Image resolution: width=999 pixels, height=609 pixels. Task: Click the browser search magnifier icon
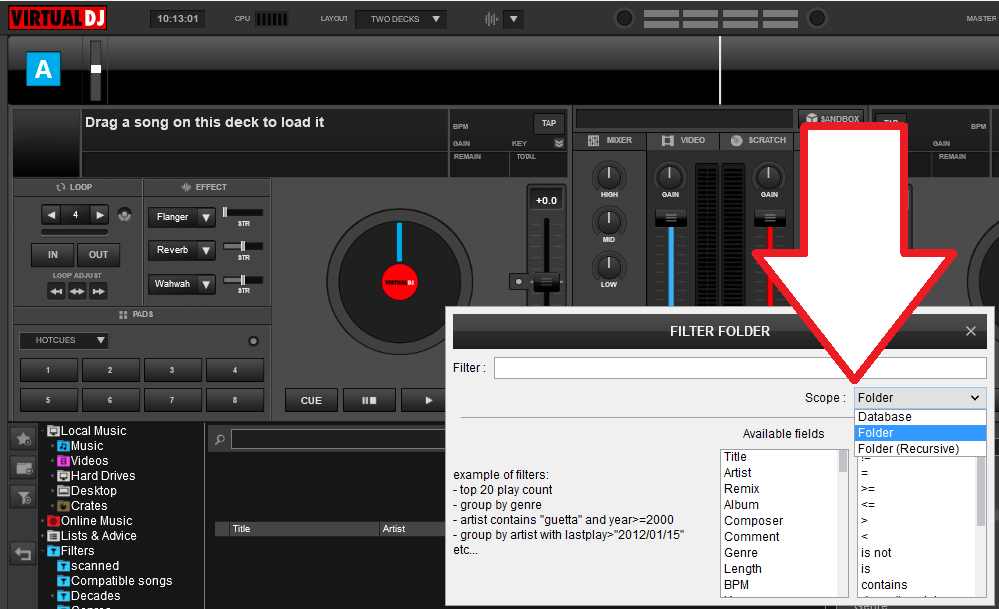[x=220, y=440]
